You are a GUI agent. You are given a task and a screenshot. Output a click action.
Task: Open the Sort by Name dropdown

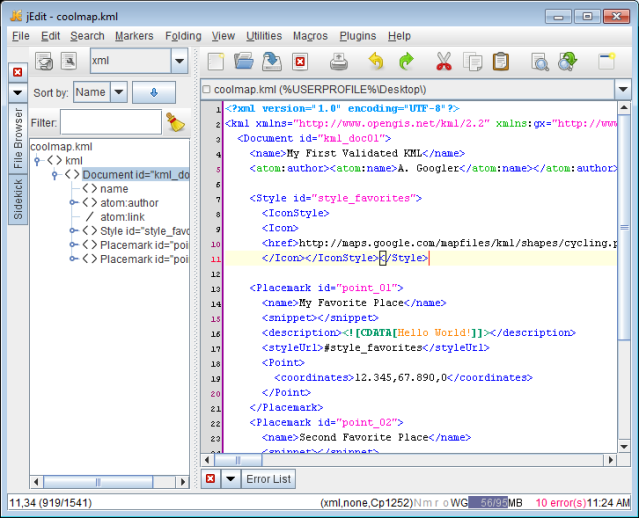click(119, 92)
